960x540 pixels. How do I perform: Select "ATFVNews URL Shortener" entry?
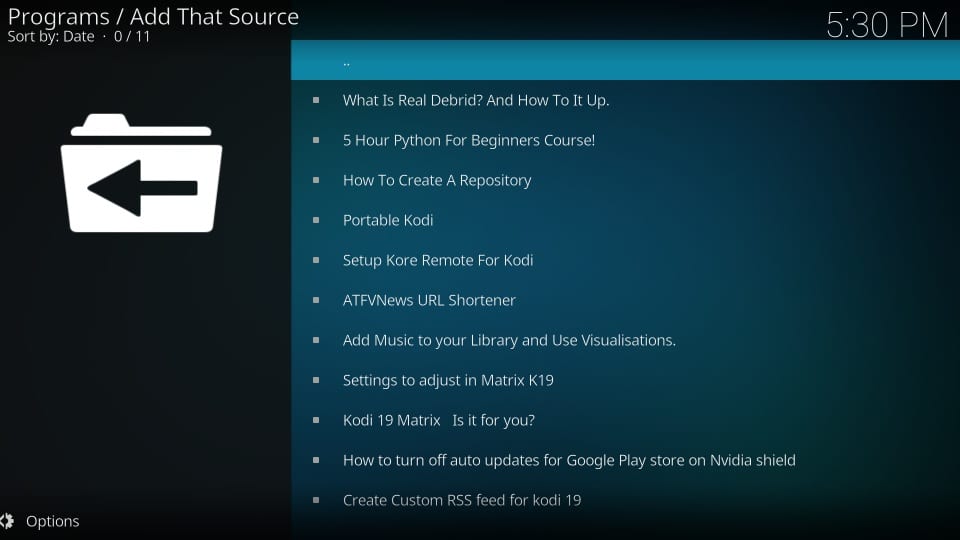(x=625, y=300)
